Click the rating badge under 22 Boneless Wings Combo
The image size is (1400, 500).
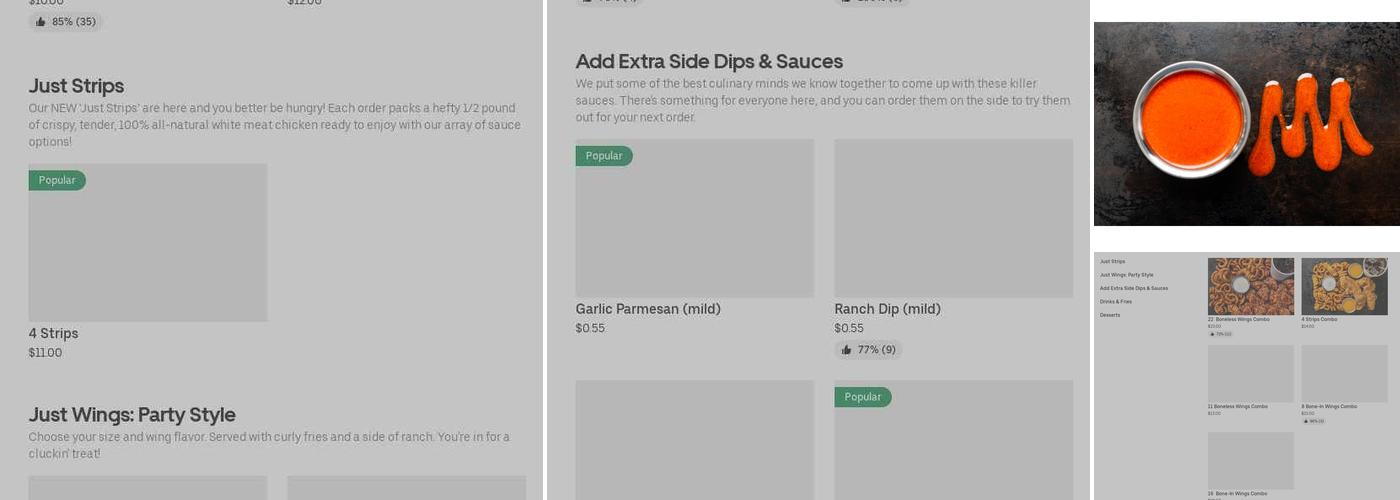pos(1220,334)
